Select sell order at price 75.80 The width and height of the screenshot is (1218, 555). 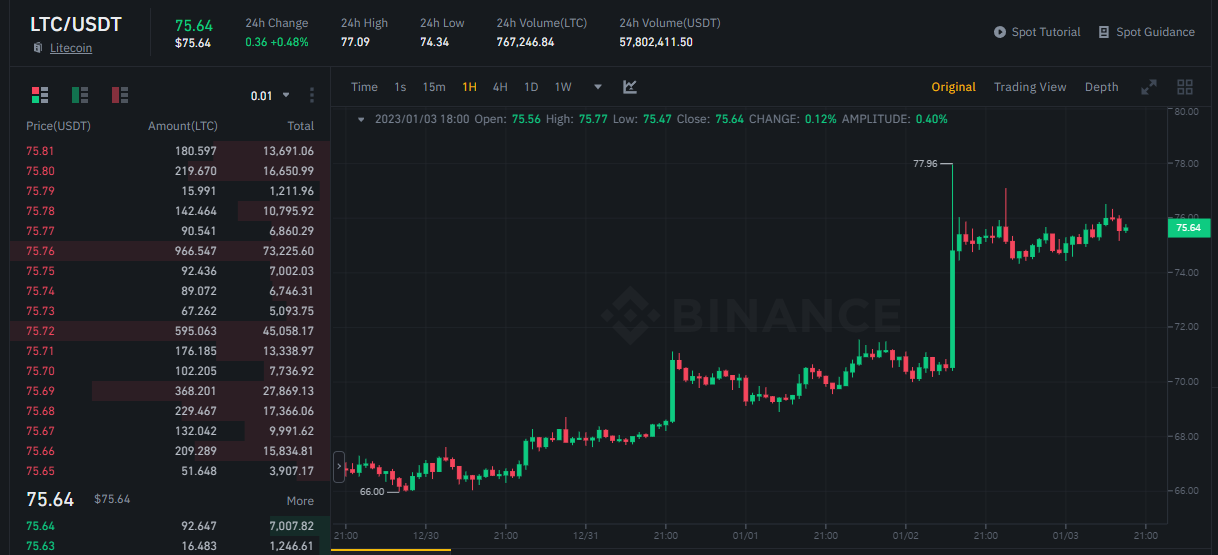pos(170,171)
